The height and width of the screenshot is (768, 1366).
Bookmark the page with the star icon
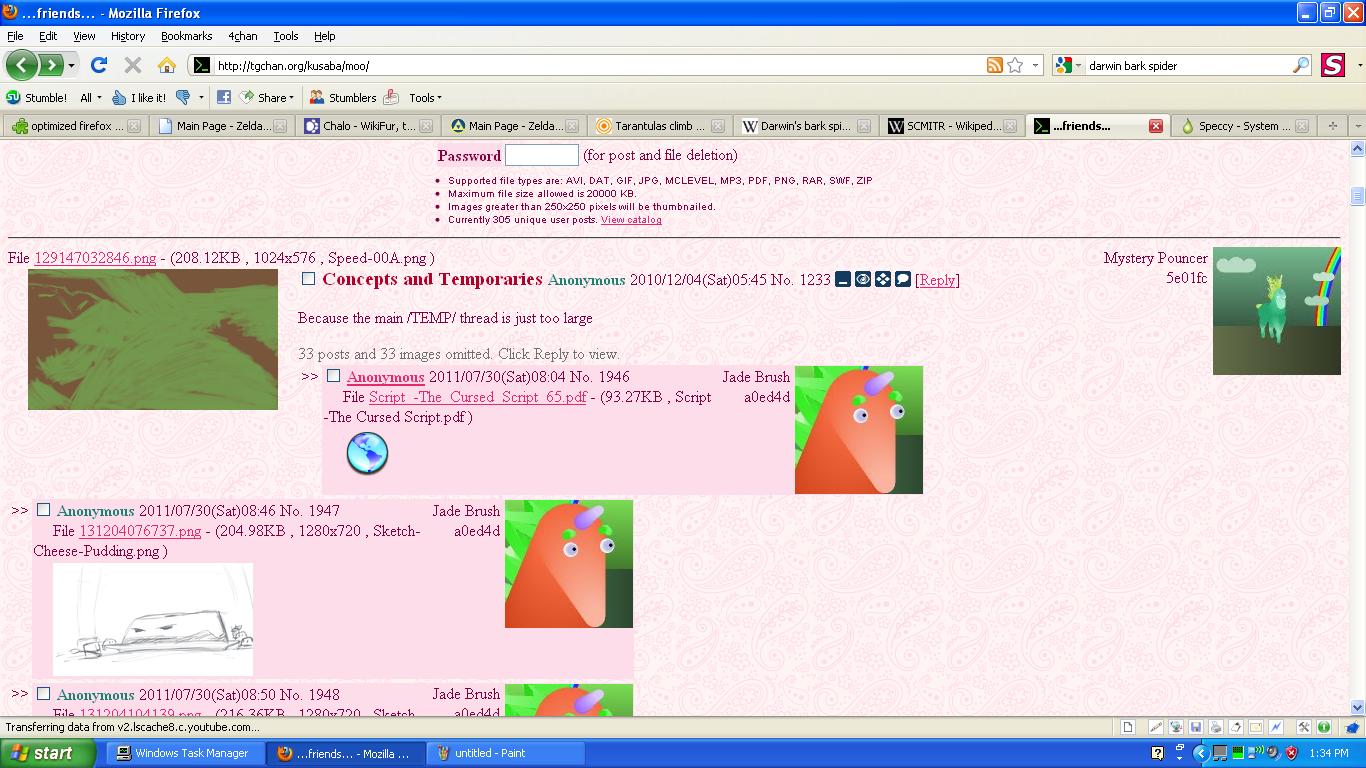1015,66
